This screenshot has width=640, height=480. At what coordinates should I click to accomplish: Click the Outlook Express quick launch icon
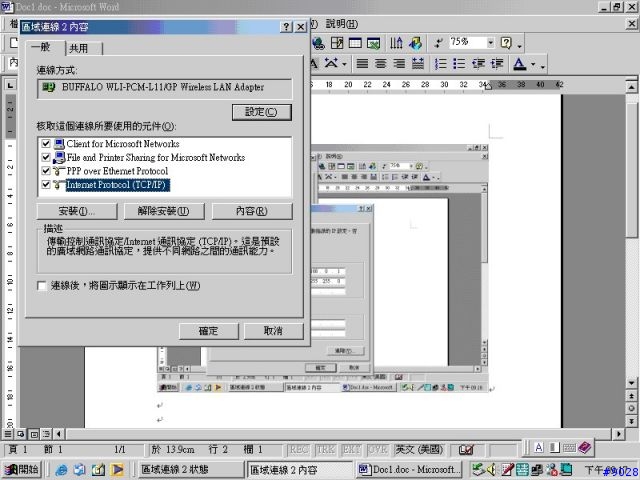click(x=80, y=469)
